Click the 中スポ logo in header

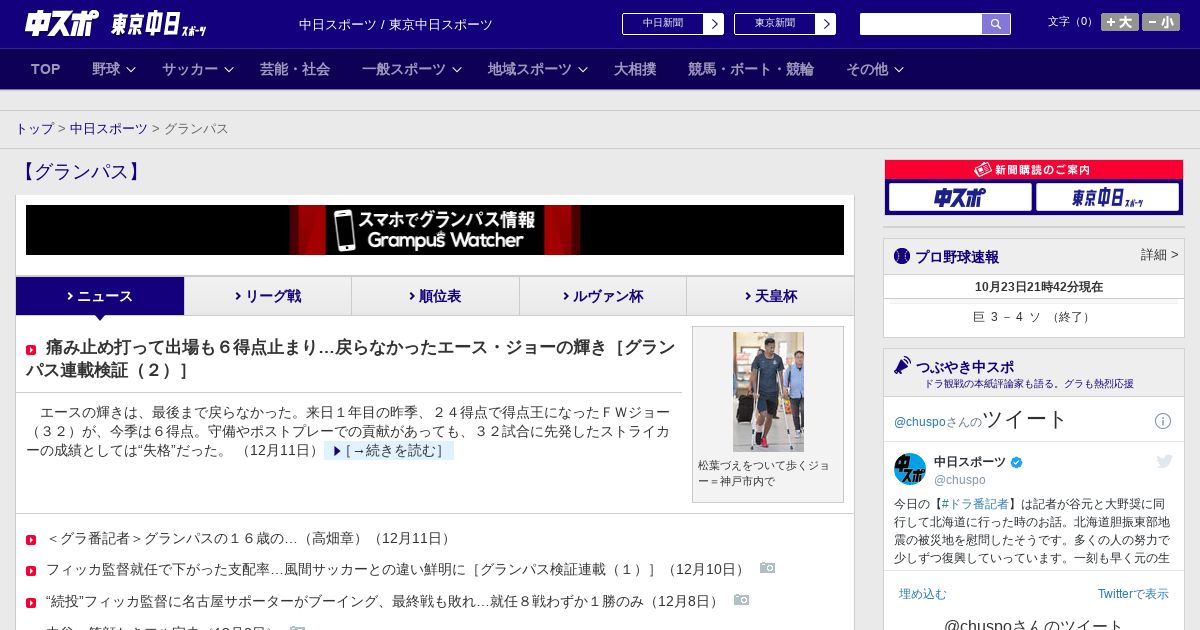[62, 24]
